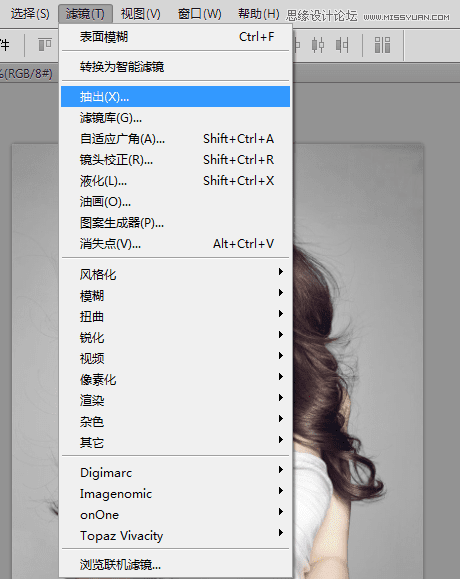This screenshot has height=579, width=460.
Task: Click the woman's photo on canvas
Action: point(358,362)
